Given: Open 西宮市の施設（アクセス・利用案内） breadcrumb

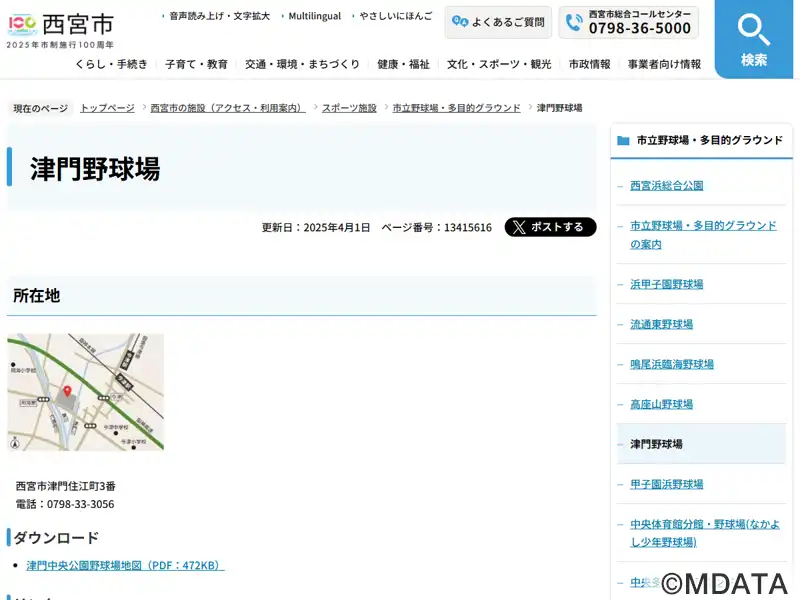Looking at the screenshot, I should point(228,108).
